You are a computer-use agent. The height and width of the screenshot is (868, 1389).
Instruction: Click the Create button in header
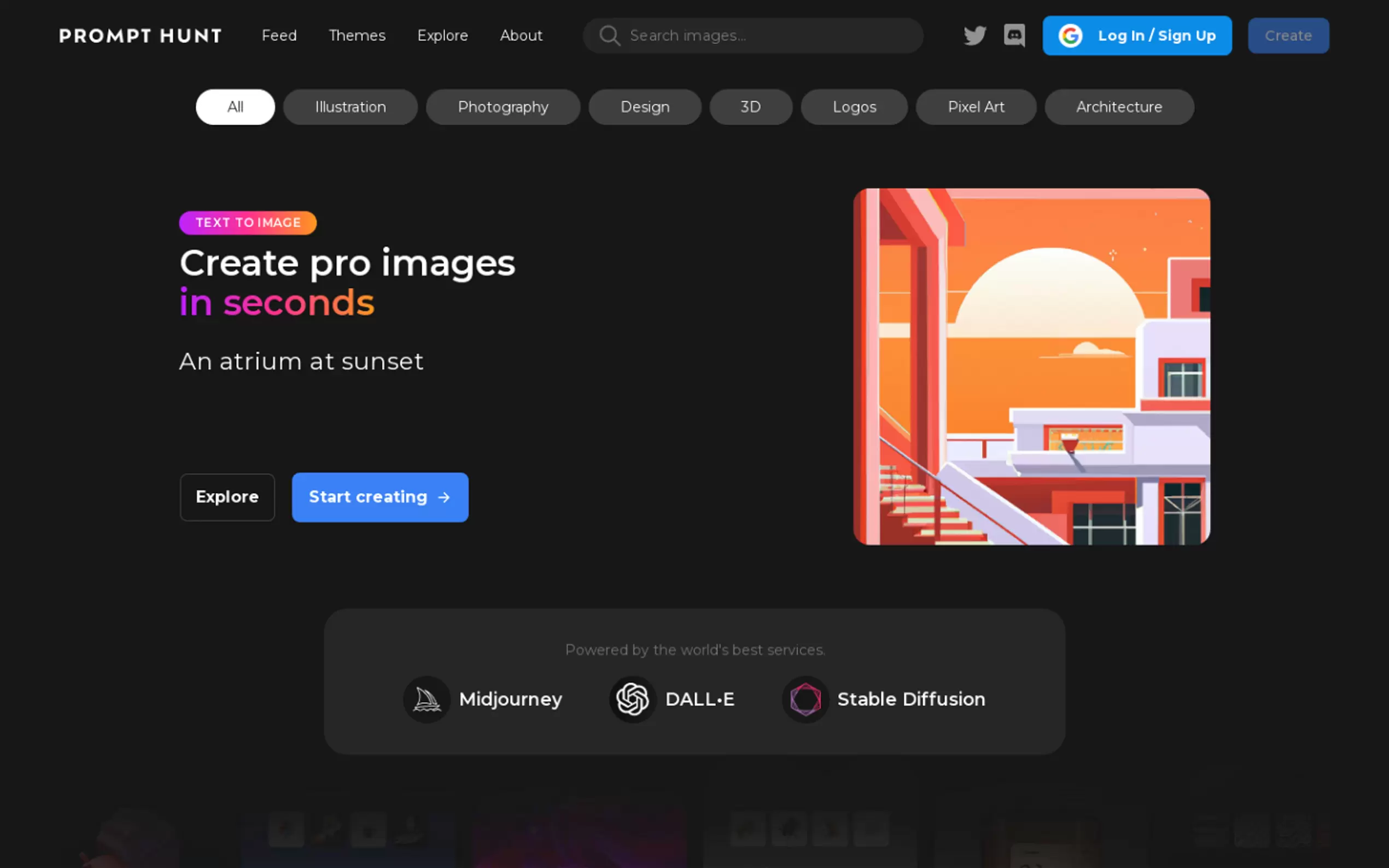coord(1288,36)
